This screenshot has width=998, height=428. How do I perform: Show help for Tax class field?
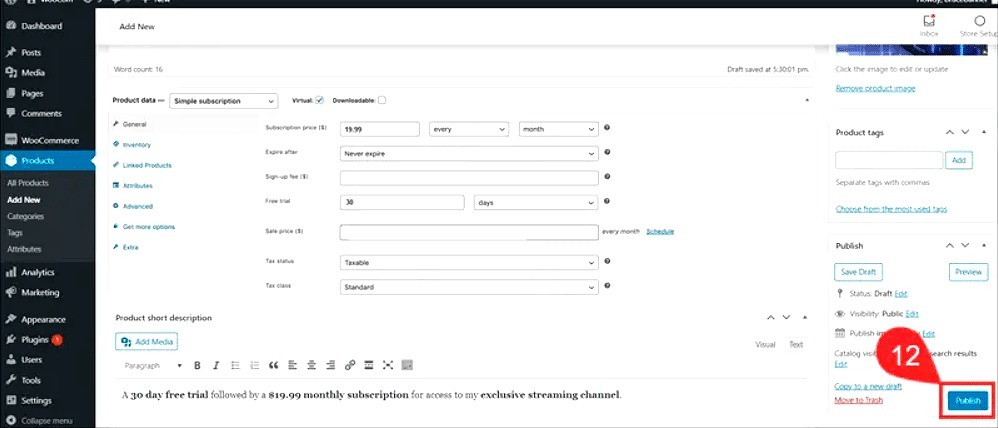tap(607, 286)
